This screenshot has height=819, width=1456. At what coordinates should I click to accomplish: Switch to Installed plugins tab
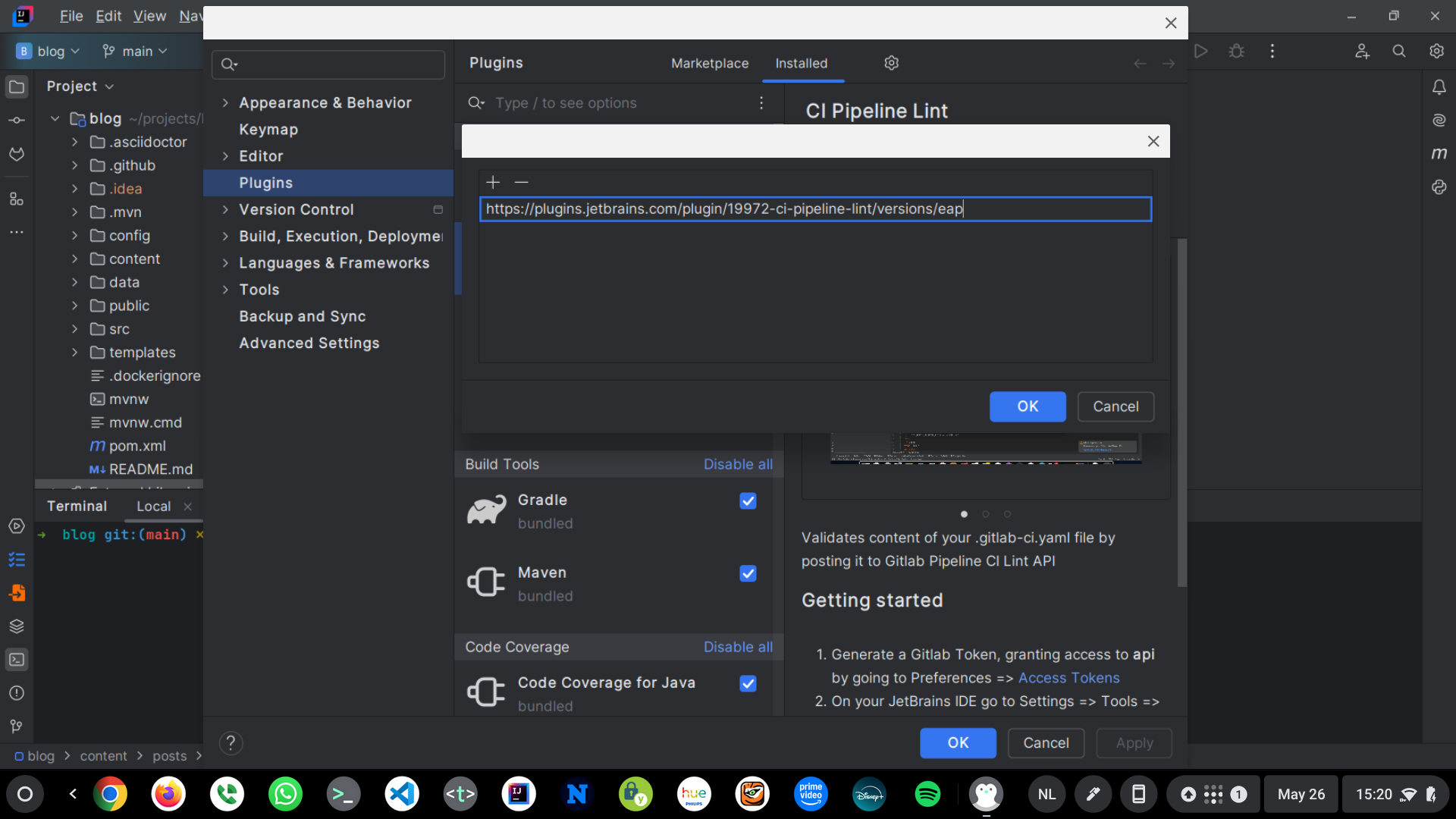[x=801, y=63]
